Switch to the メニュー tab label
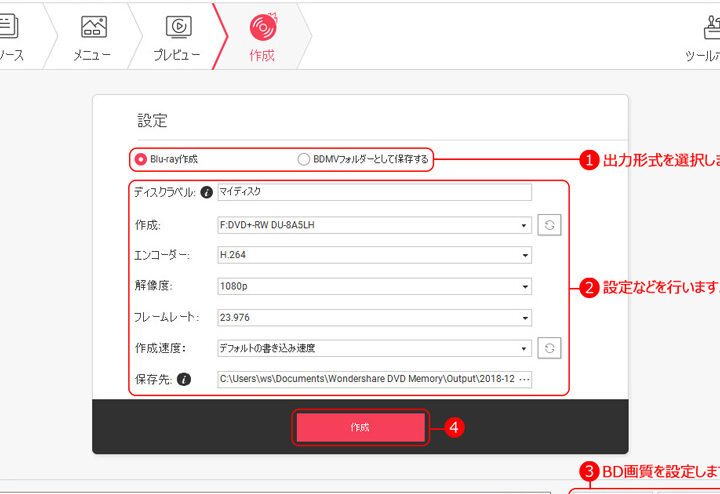720x494 pixels. 92,55
